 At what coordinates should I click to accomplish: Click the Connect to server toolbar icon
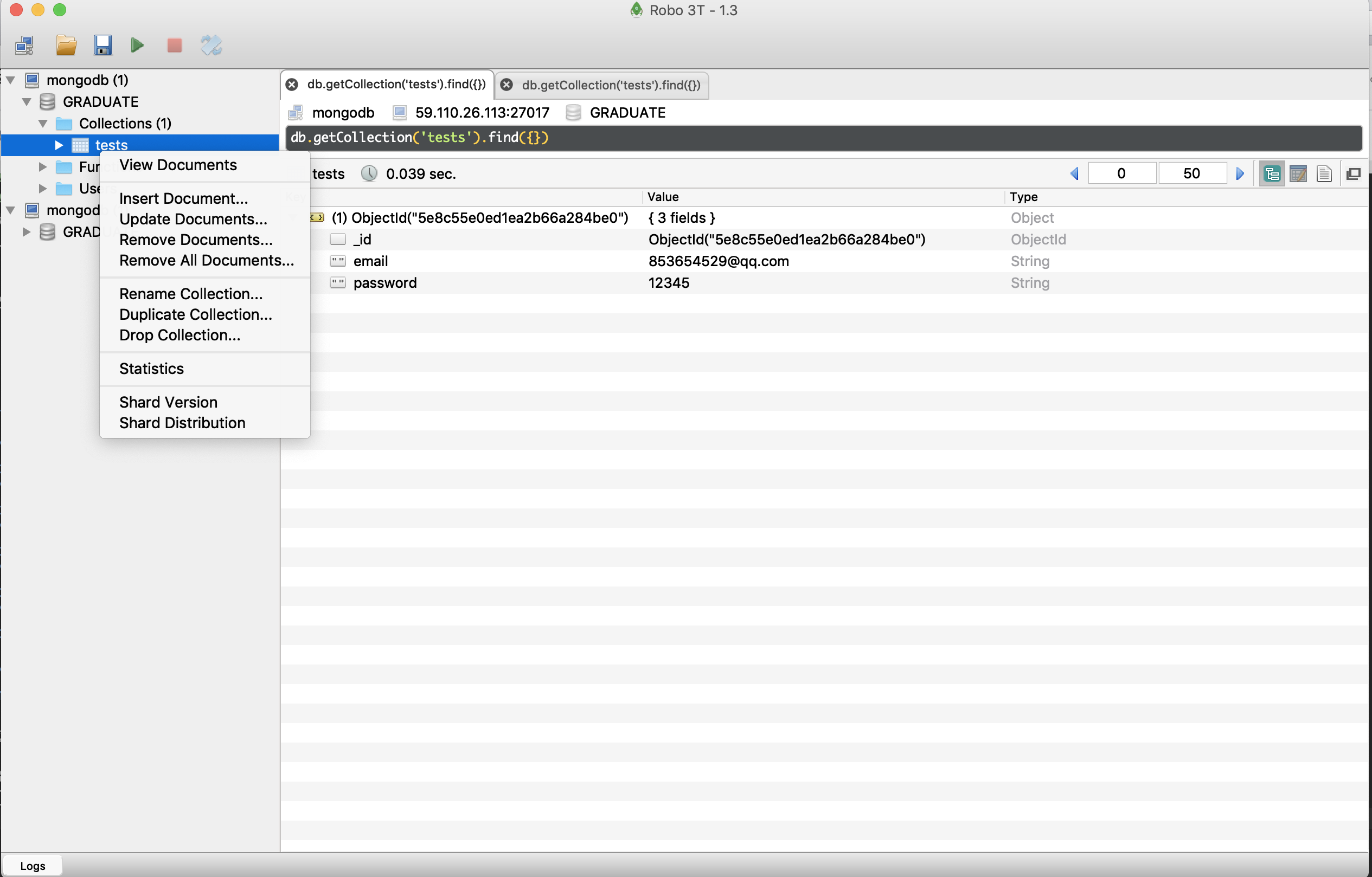pyautogui.click(x=24, y=45)
